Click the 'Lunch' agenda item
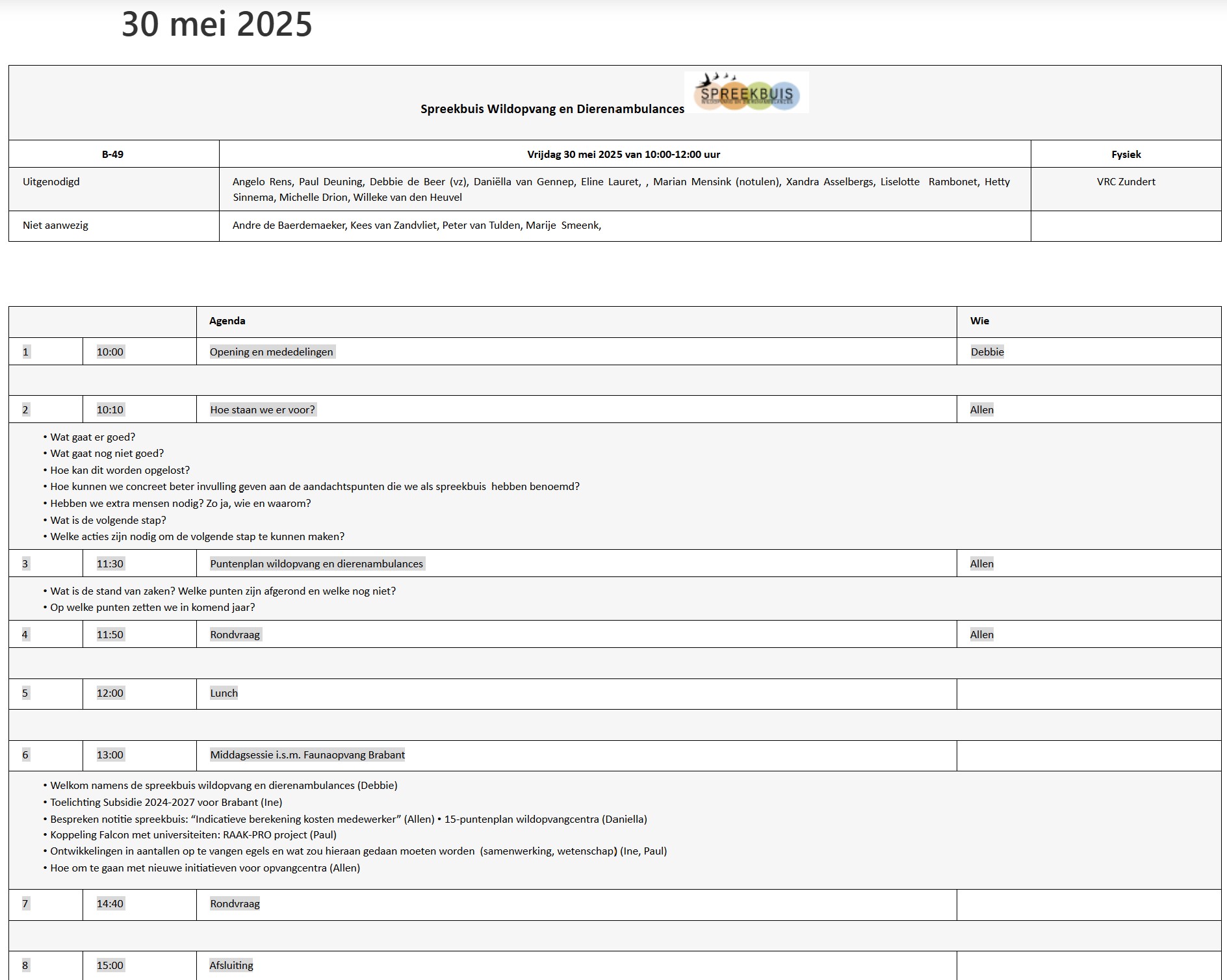The image size is (1227, 980). [224, 693]
